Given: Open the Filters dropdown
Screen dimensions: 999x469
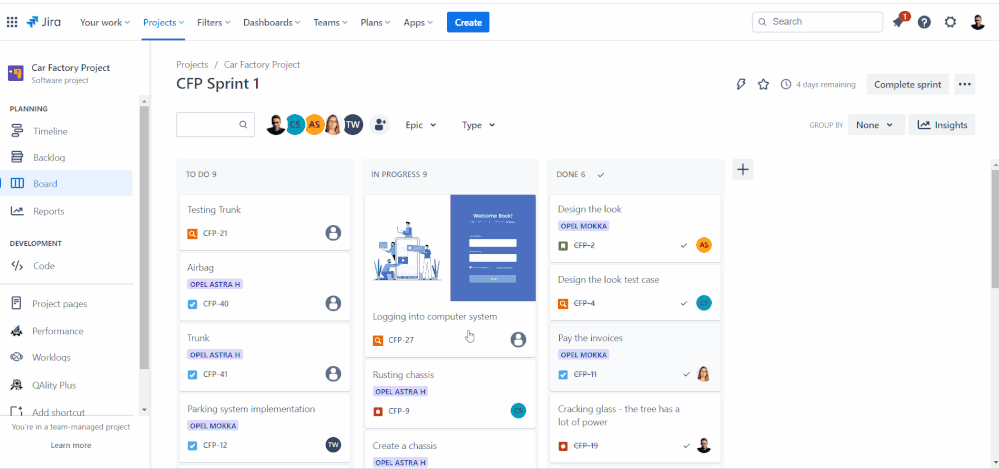Looking at the screenshot, I should pos(213,22).
